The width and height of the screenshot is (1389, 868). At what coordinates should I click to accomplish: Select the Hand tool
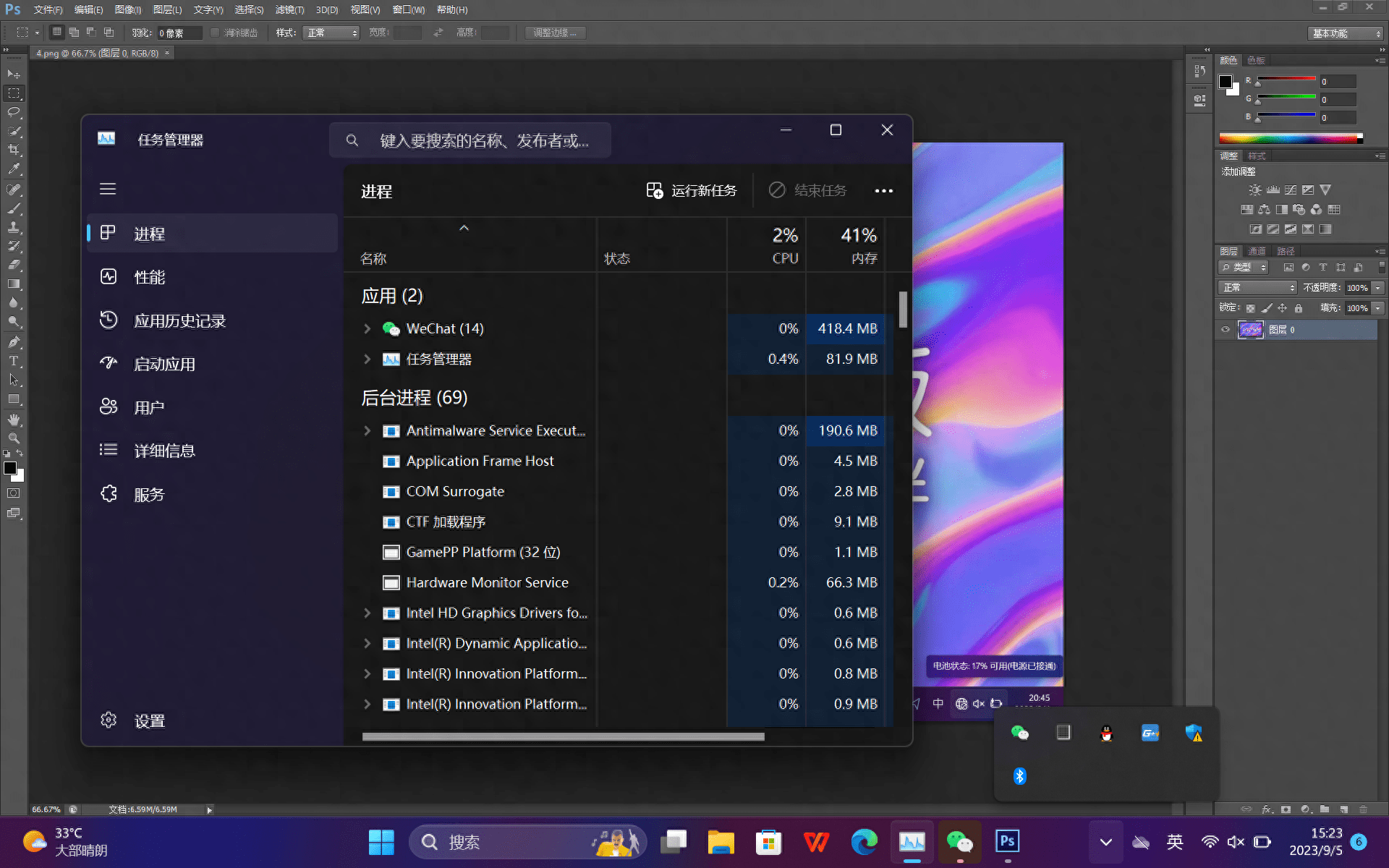14,420
